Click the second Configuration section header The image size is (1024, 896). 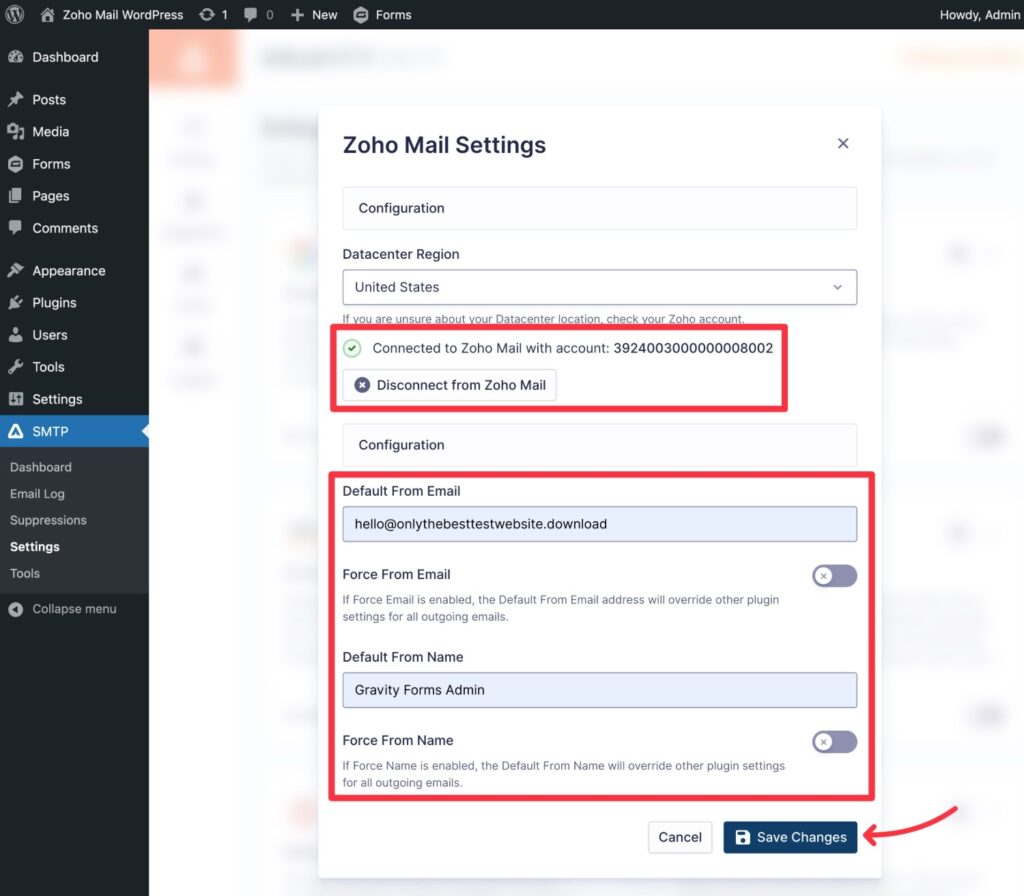click(600, 445)
